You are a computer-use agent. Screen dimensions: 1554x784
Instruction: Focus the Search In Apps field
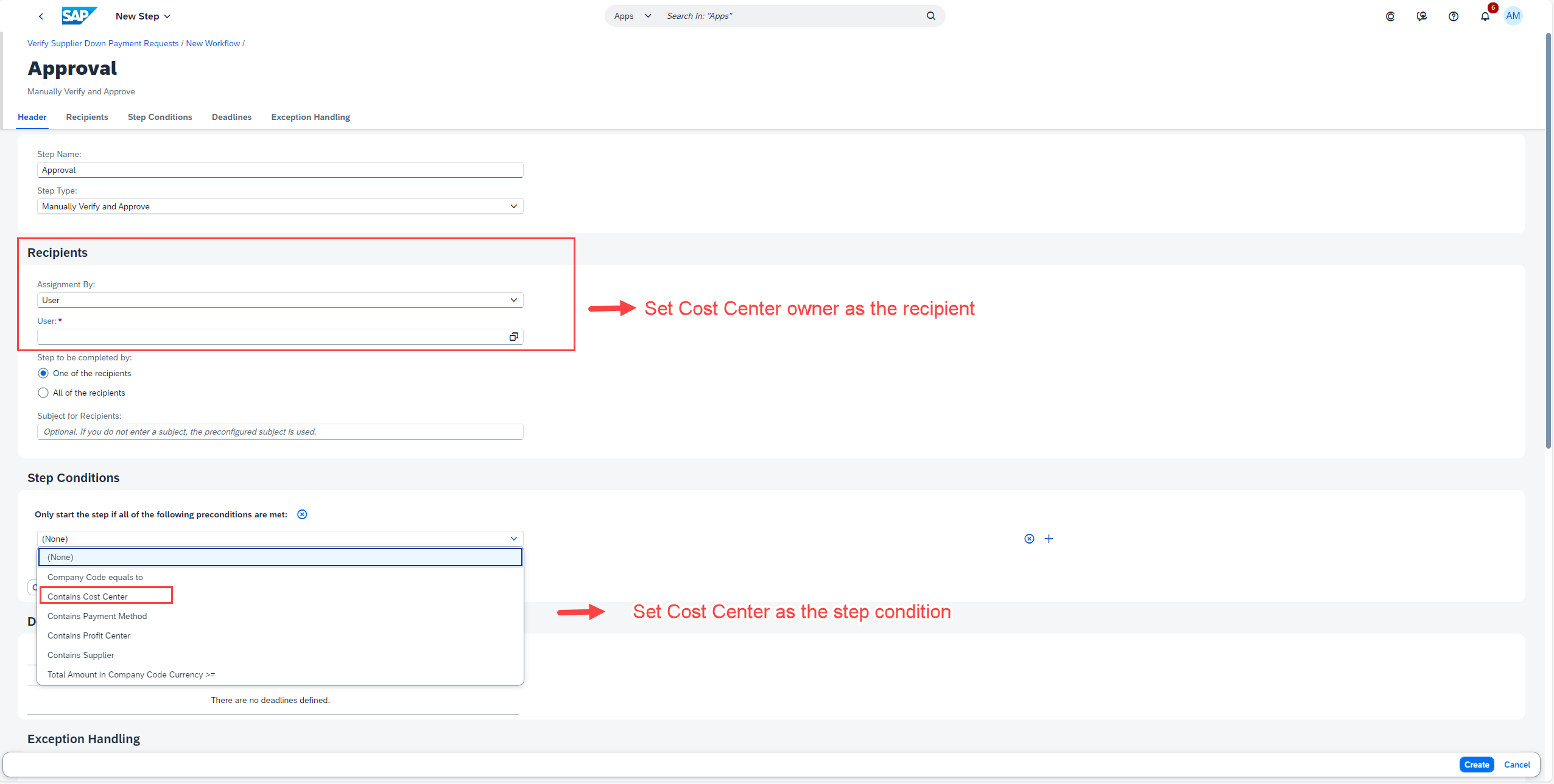792,16
